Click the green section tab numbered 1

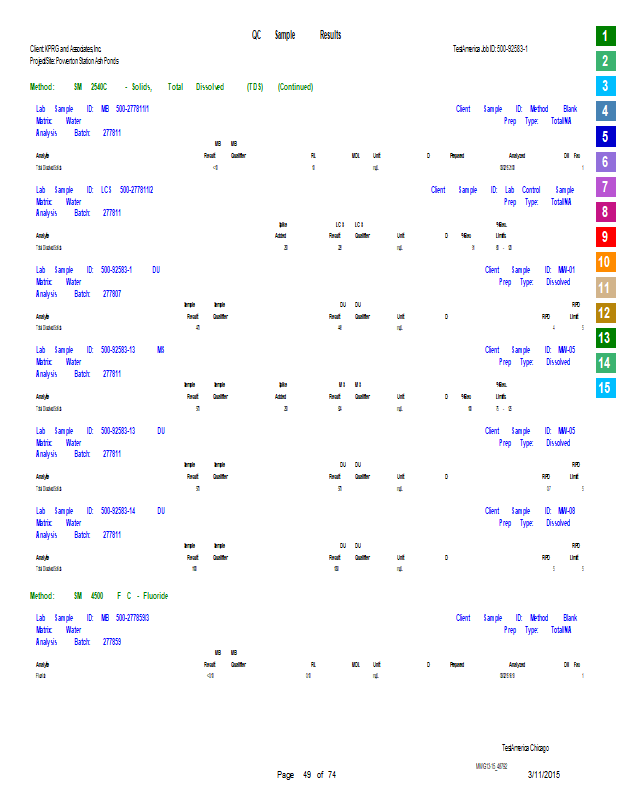click(605, 36)
